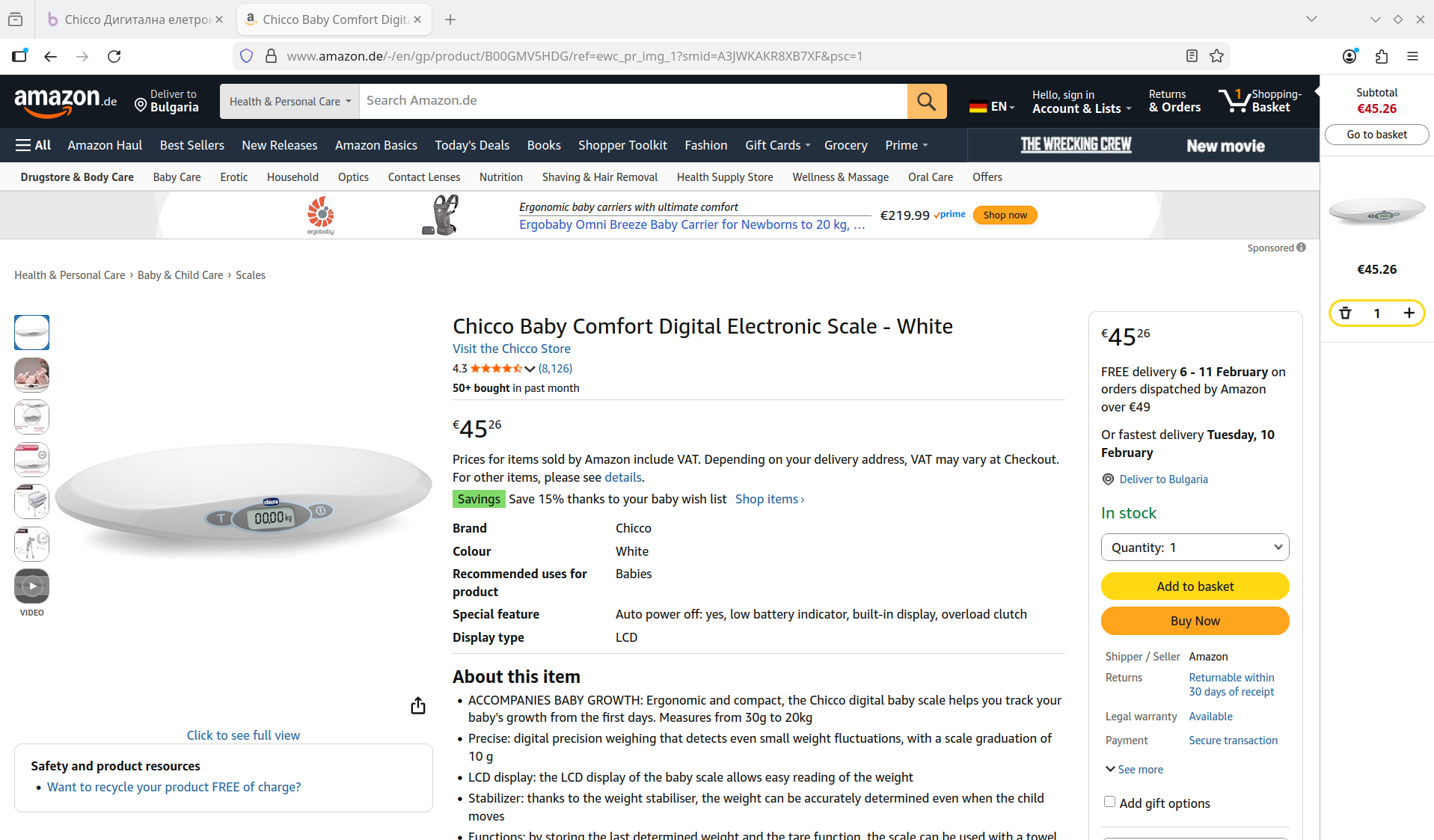Click the Amazon.de logo

point(66,101)
